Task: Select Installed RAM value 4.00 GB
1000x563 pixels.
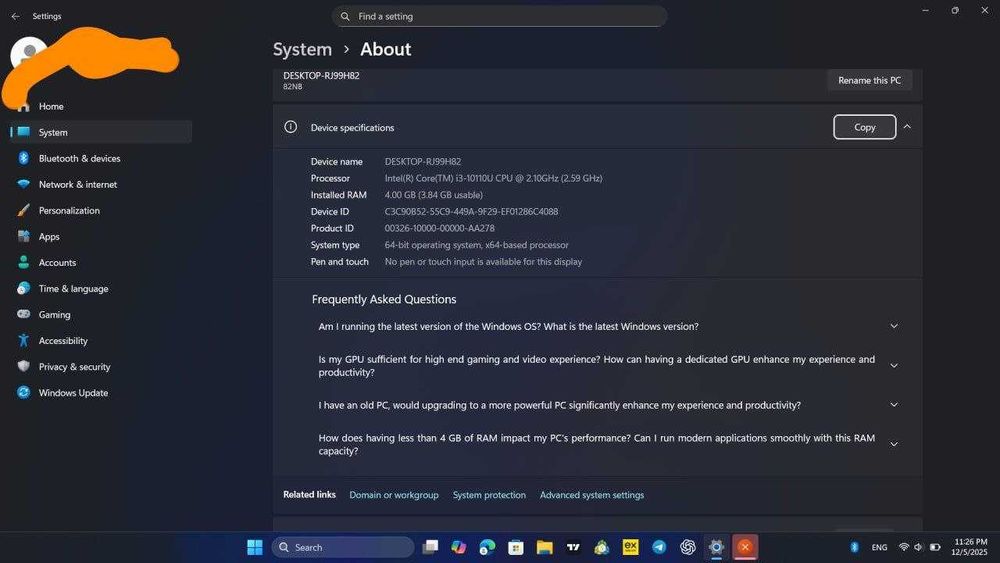Action: [x=434, y=195]
